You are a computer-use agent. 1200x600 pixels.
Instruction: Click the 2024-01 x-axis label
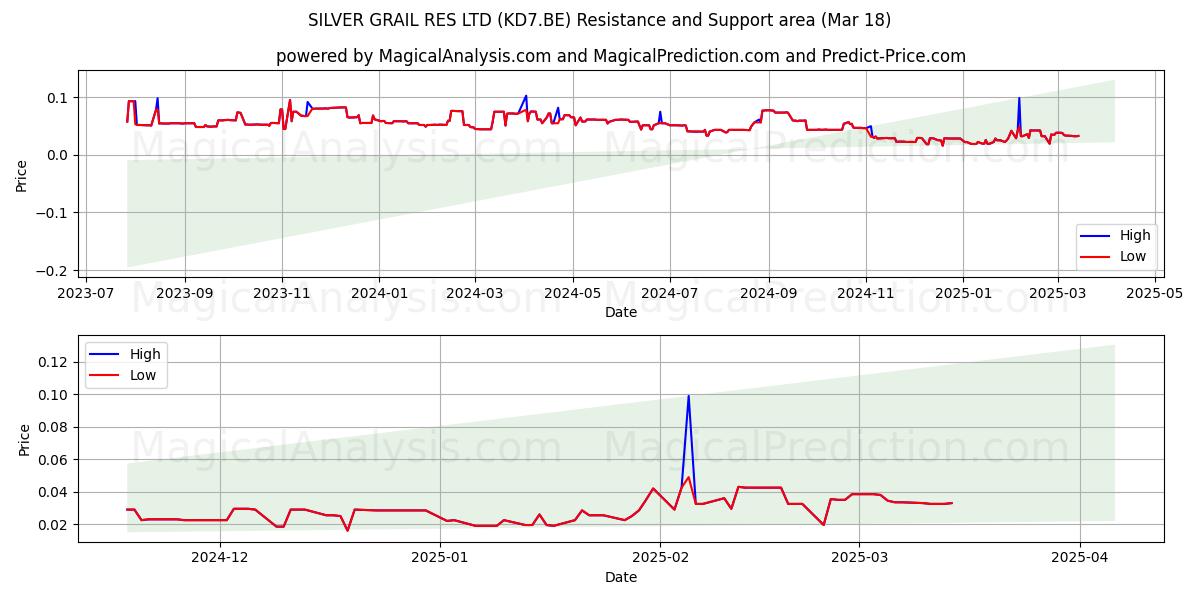[378, 294]
